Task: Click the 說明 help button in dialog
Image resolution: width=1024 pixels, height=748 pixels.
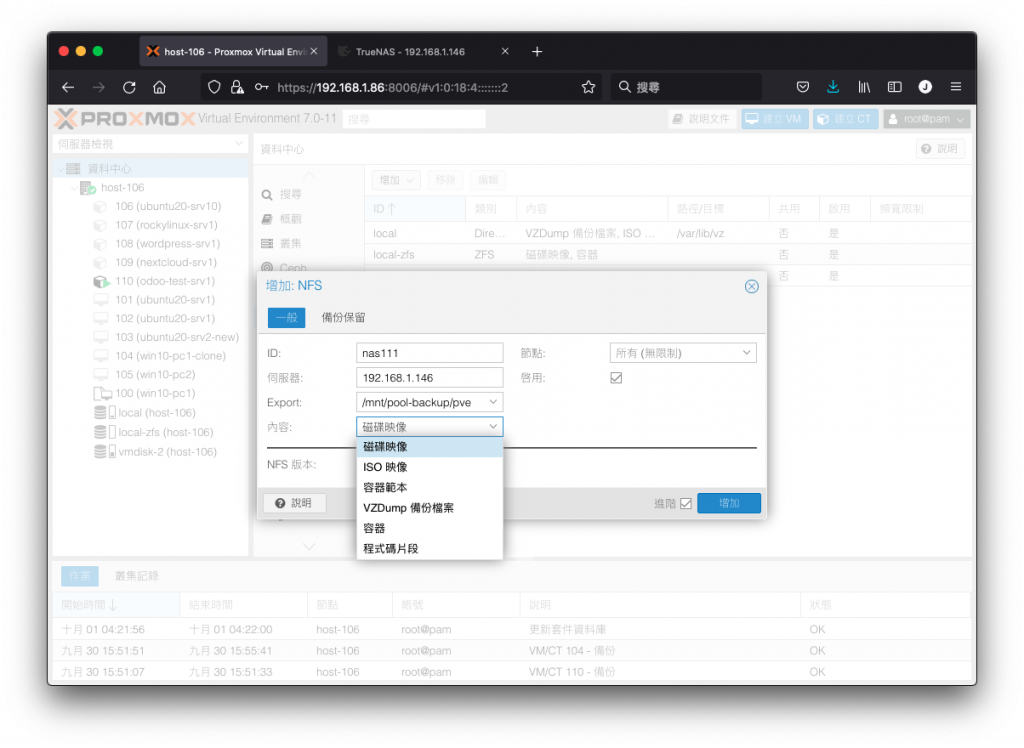Action: (294, 504)
